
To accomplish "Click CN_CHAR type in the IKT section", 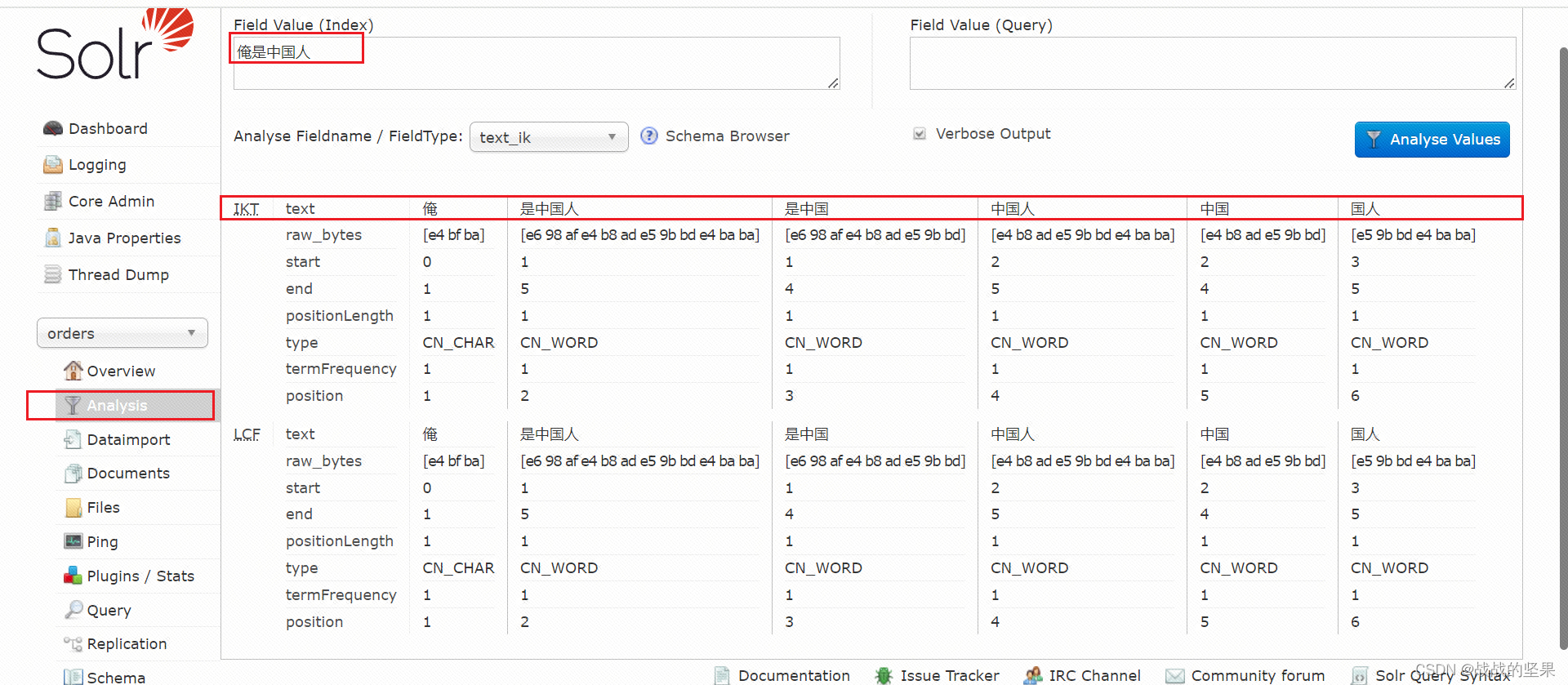I will 458,342.
